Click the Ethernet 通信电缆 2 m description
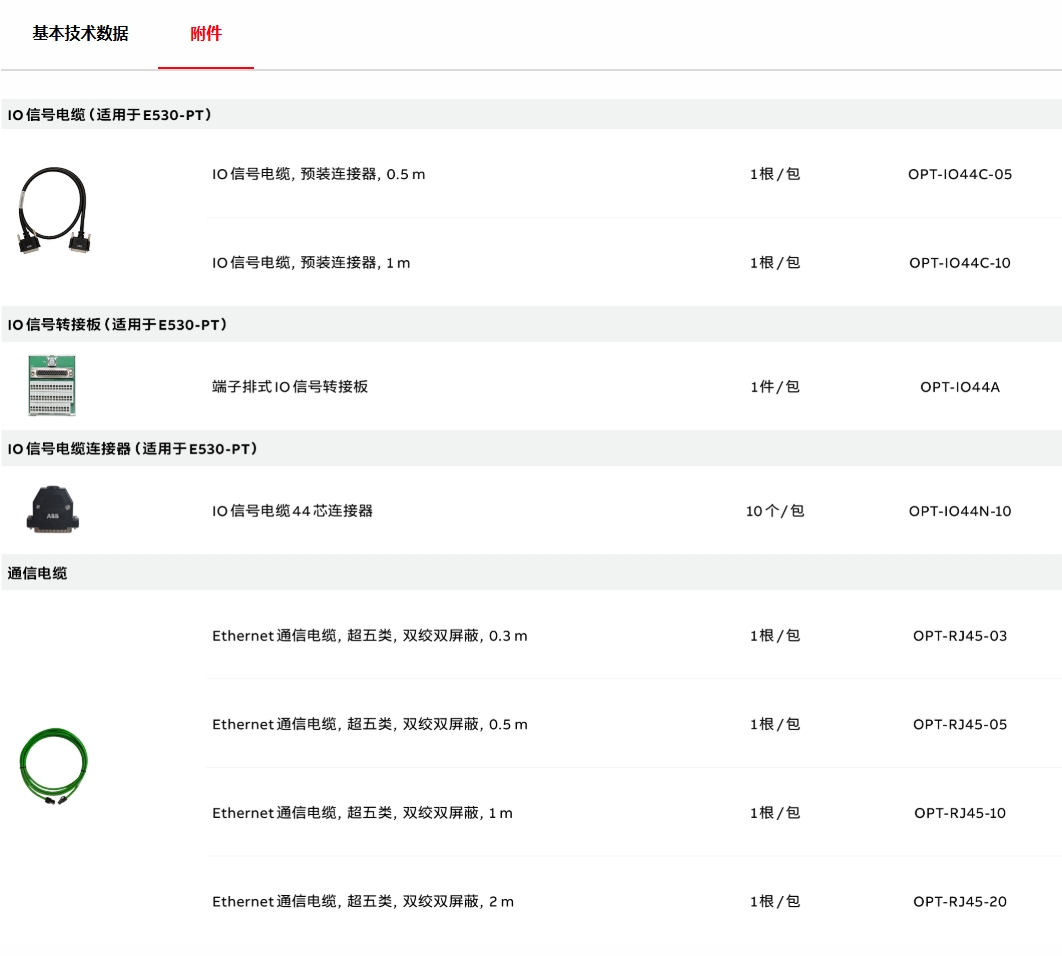 [x=362, y=902]
